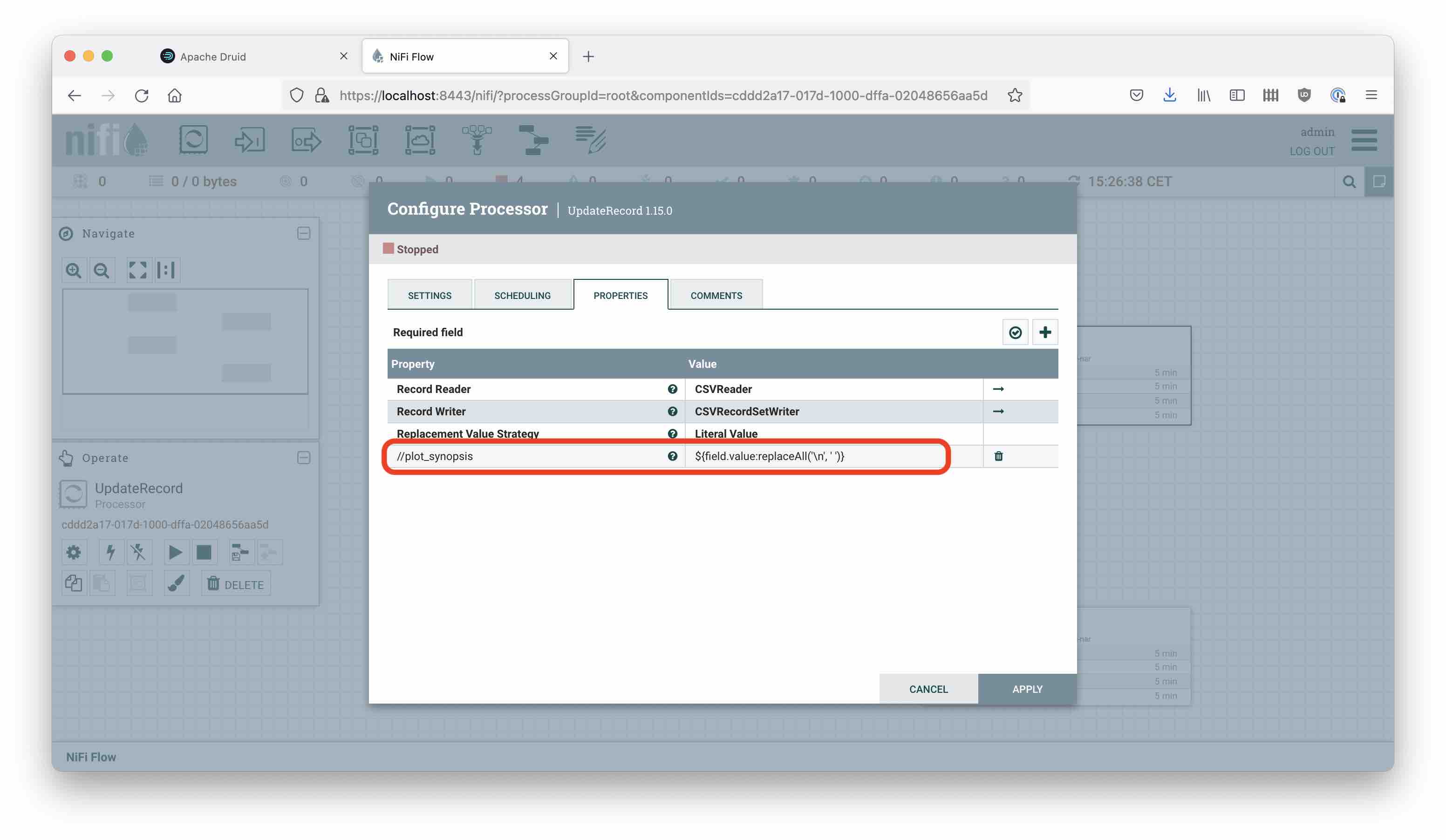Switch to the SETTINGS tab
1446x840 pixels.
tap(429, 296)
